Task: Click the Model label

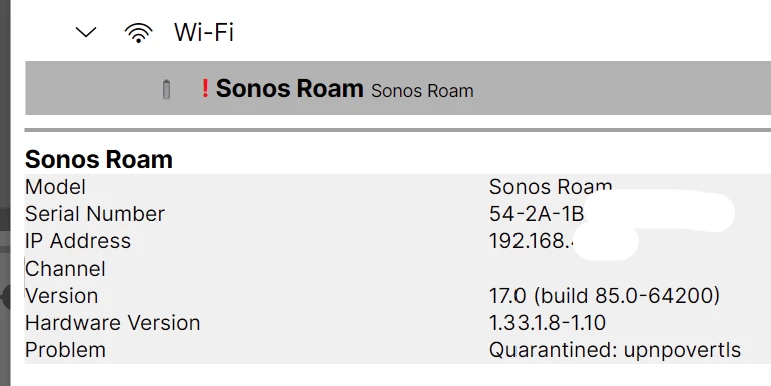Action: pos(56,187)
